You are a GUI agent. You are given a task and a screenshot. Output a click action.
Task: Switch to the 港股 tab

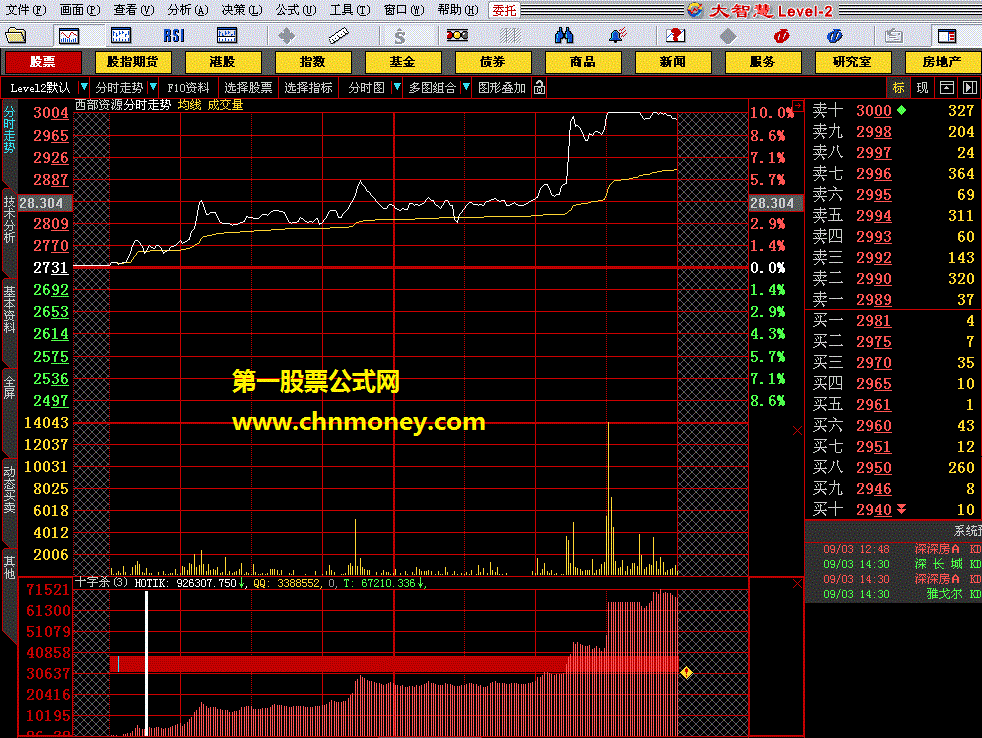(x=222, y=62)
